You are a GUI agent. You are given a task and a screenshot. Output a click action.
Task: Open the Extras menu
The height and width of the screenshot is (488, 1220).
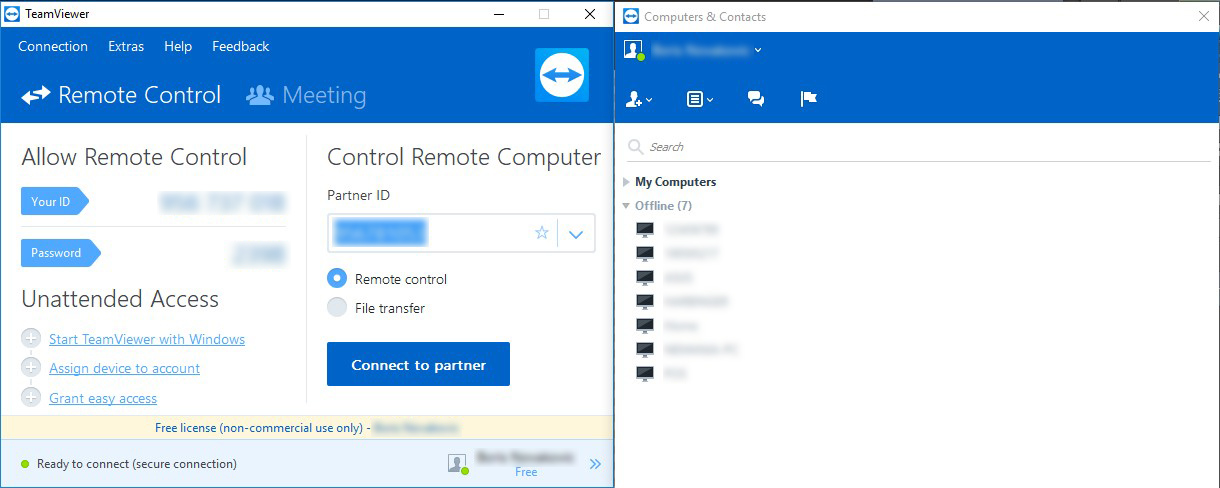coord(126,46)
